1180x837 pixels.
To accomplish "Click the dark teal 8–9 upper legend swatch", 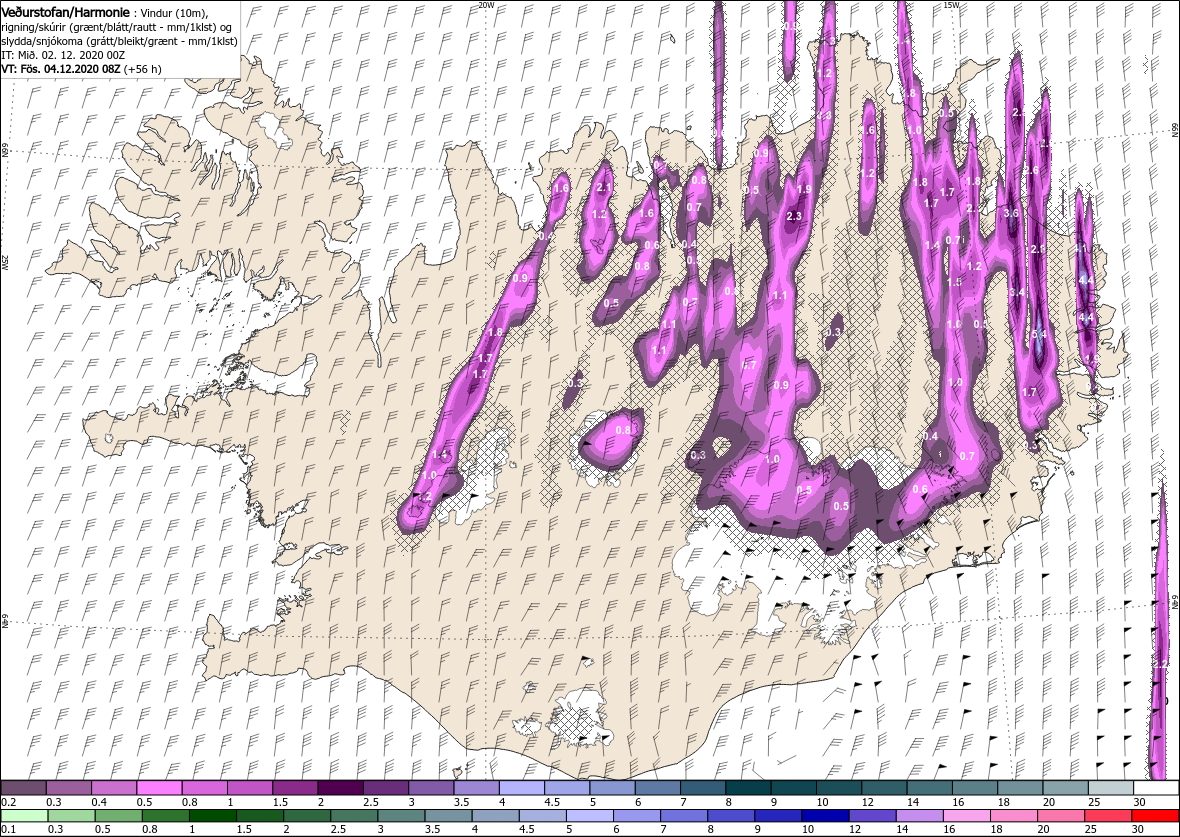I will point(747,788).
